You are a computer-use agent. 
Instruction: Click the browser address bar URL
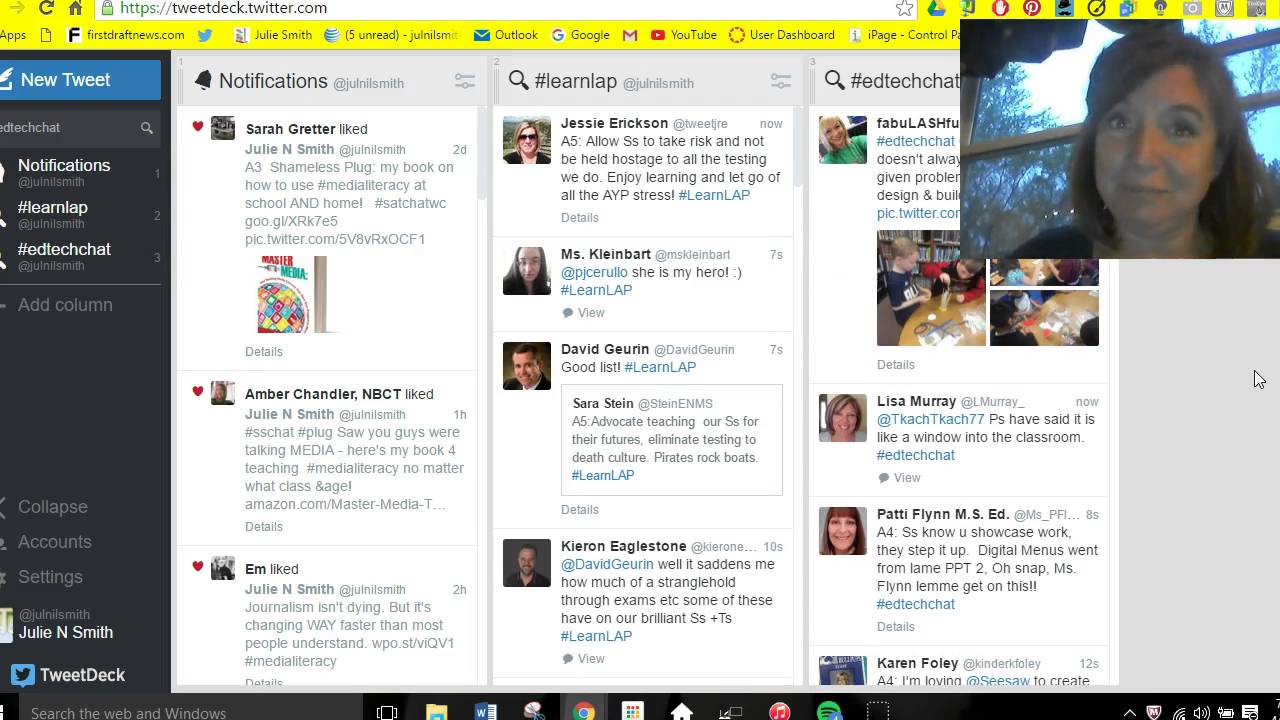click(223, 8)
